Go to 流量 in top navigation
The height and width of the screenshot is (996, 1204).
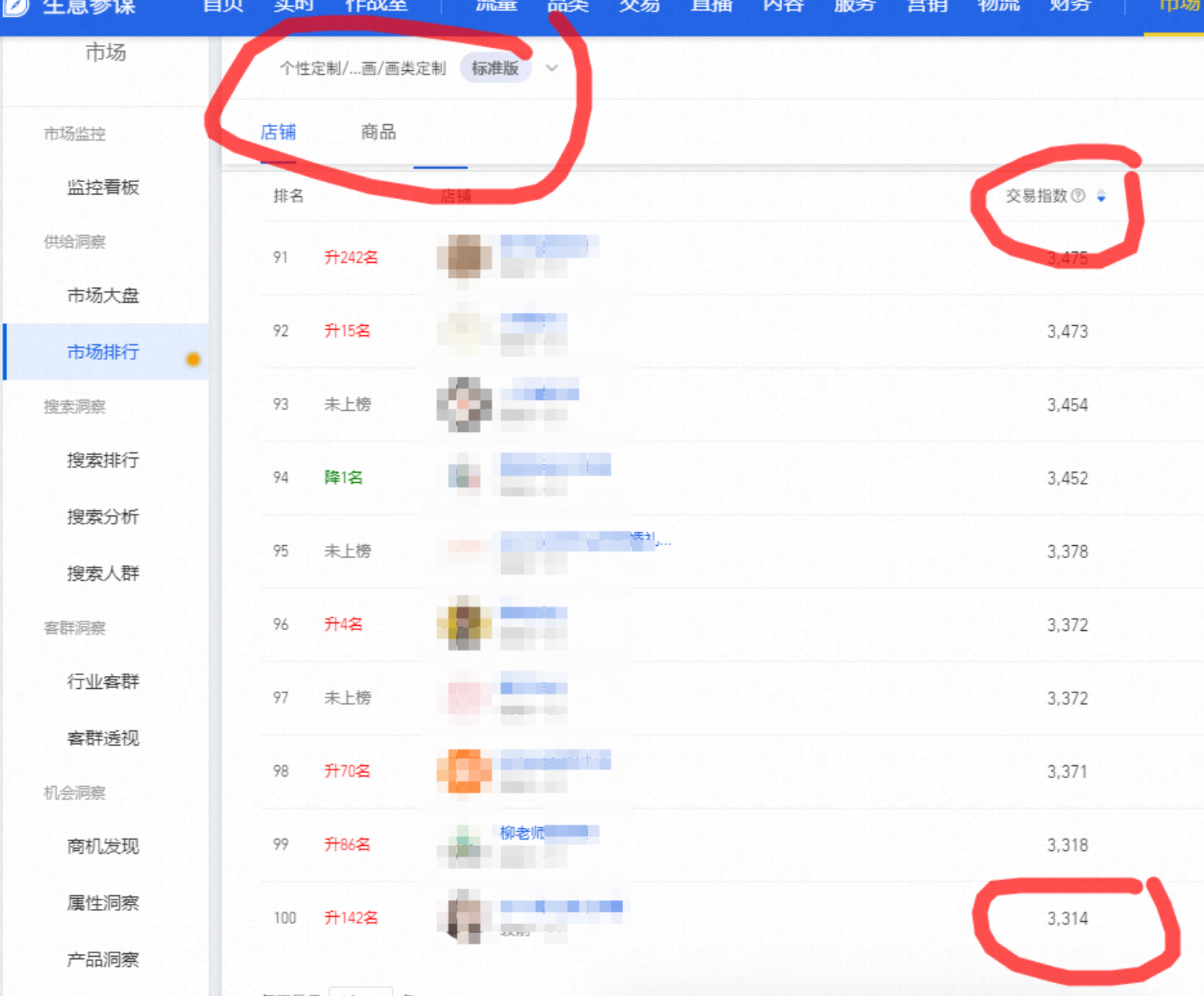tap(496, 7)
